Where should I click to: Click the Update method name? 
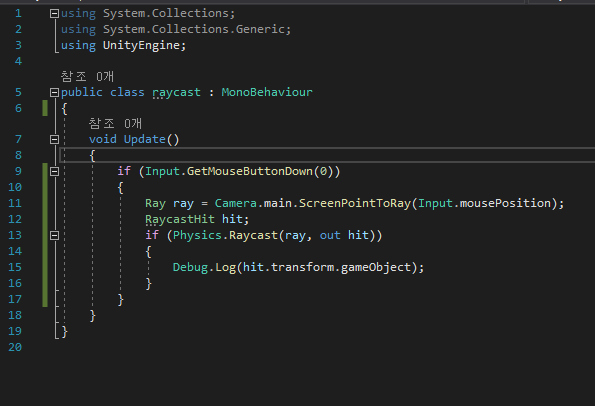(x=145, y=140)
